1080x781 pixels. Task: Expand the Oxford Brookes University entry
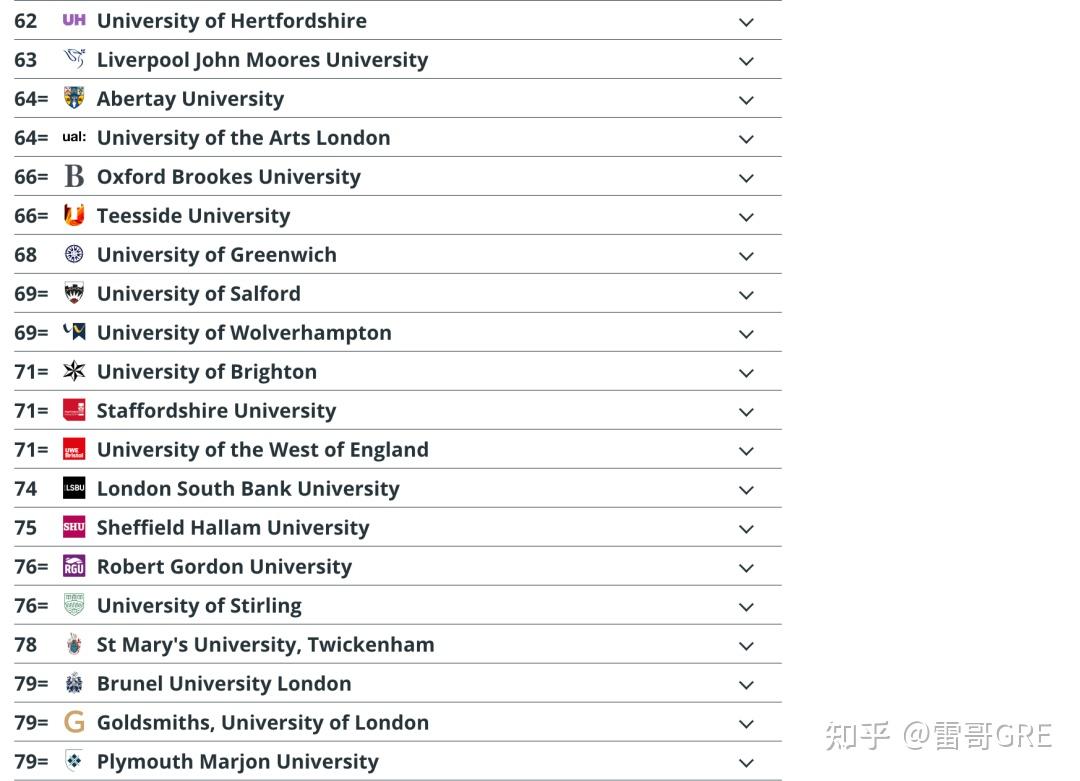746,177
